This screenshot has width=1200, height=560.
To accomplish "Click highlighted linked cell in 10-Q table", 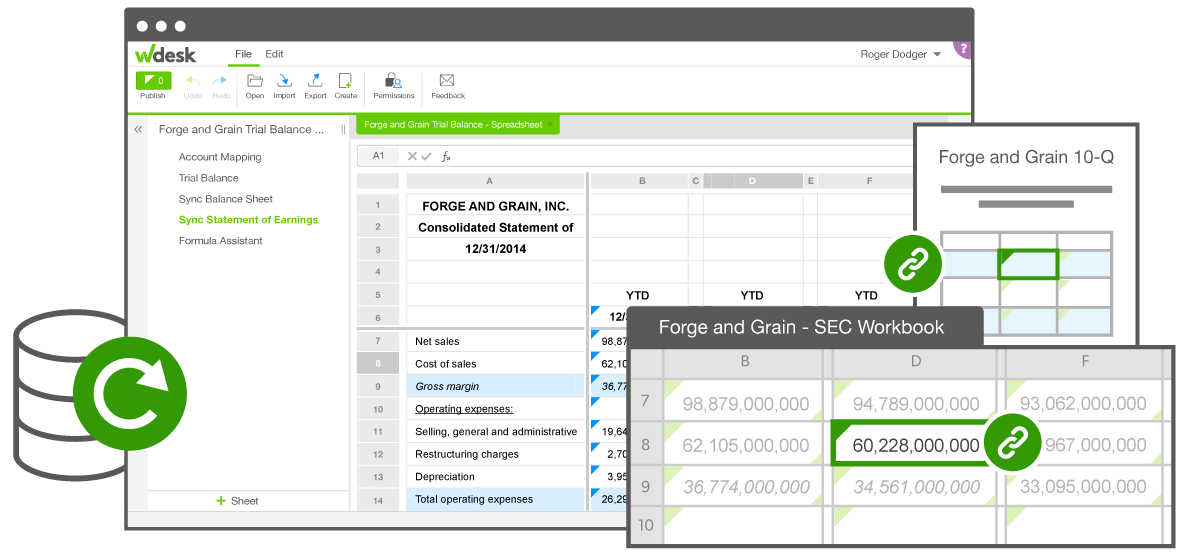I will click(x=1028, y=264).
